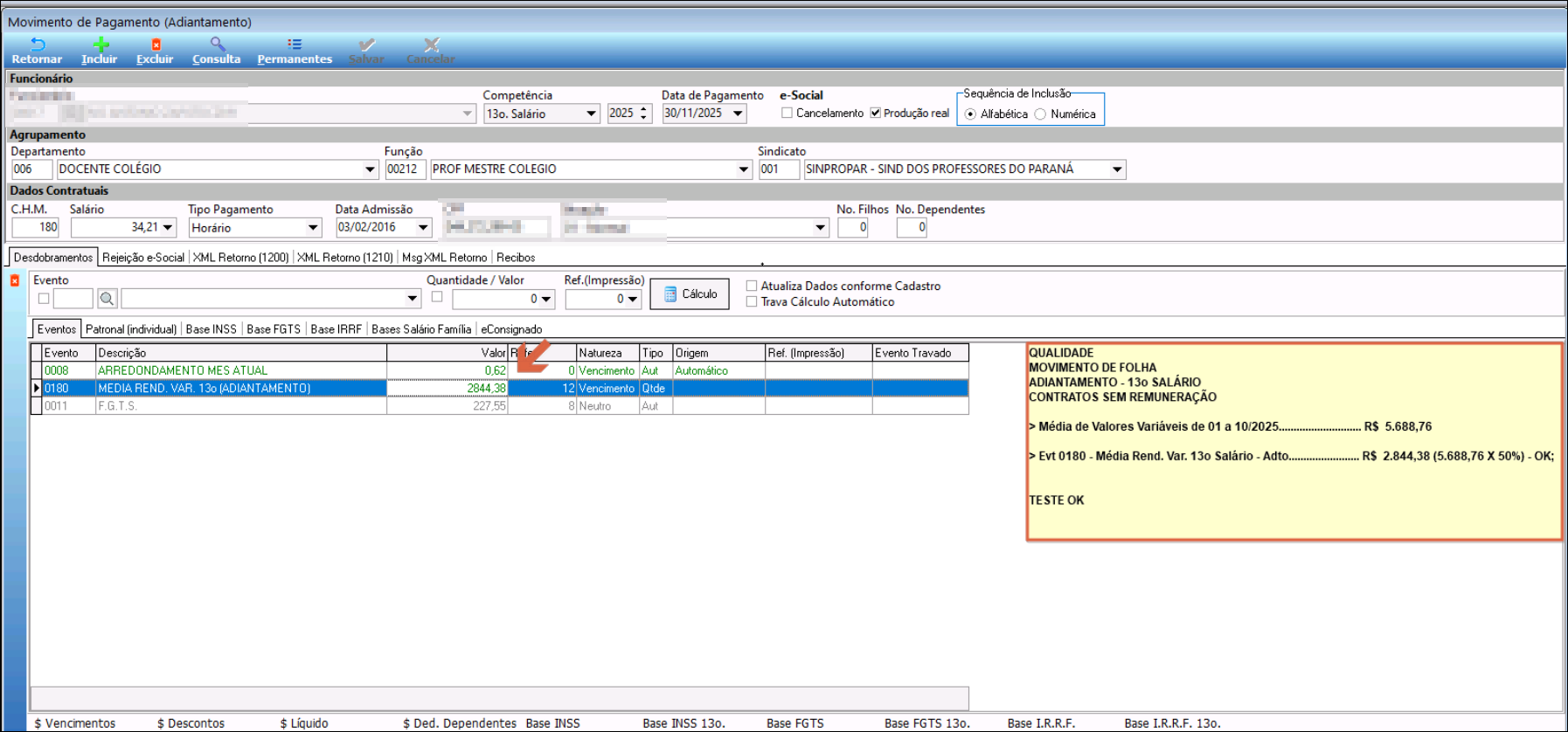This screenshot has width=1568, height=732.
Task: Click the Retornar toolbar icon
Action: (x=37, y=45)
